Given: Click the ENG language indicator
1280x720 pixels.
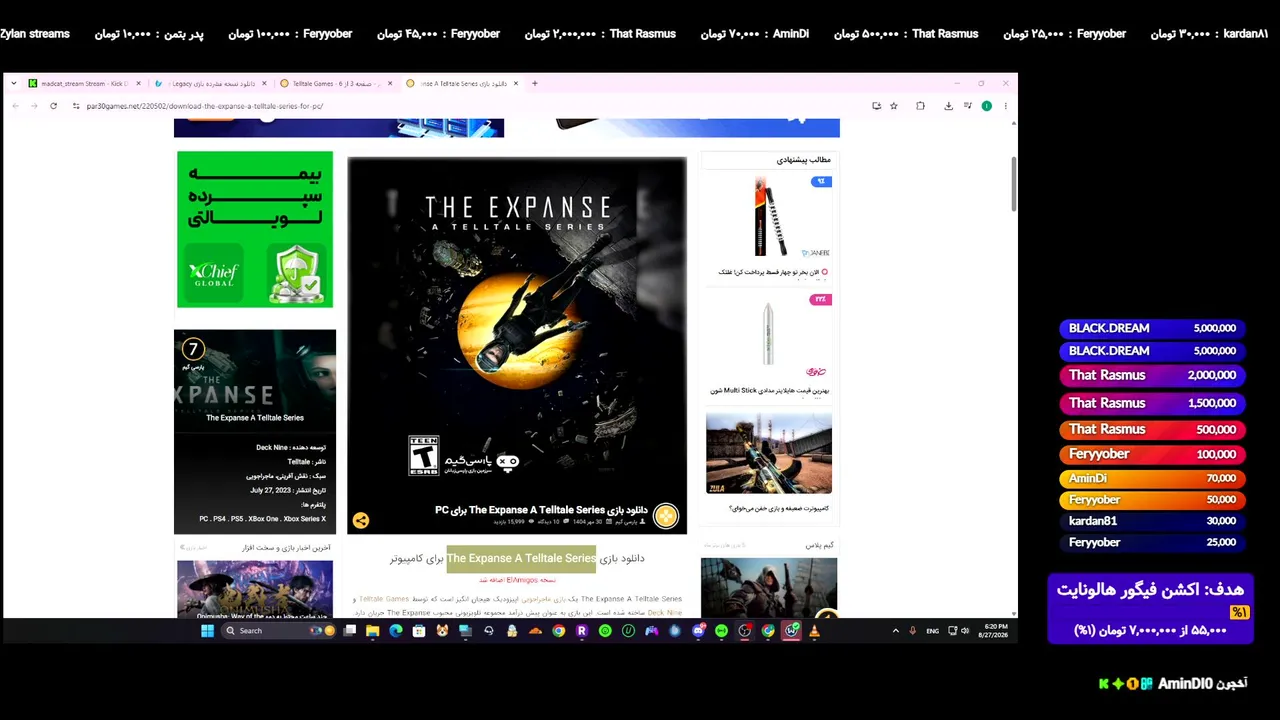Looking at the screenshot, I should click(x=932, y=631).
